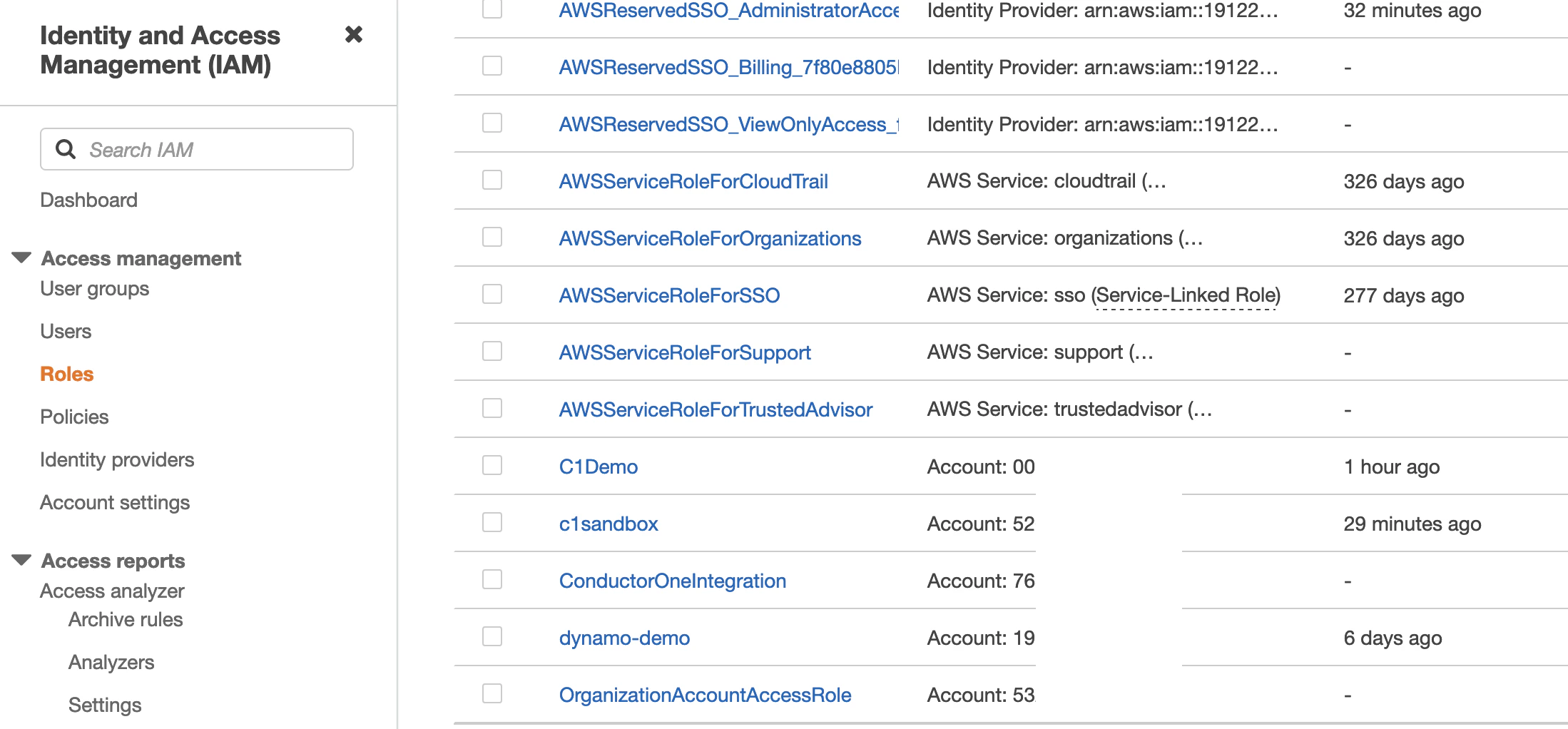Check the dynamo-demo role row
Image resolution: width=1568 pixels, height=729 pixels.
point(492,636)
